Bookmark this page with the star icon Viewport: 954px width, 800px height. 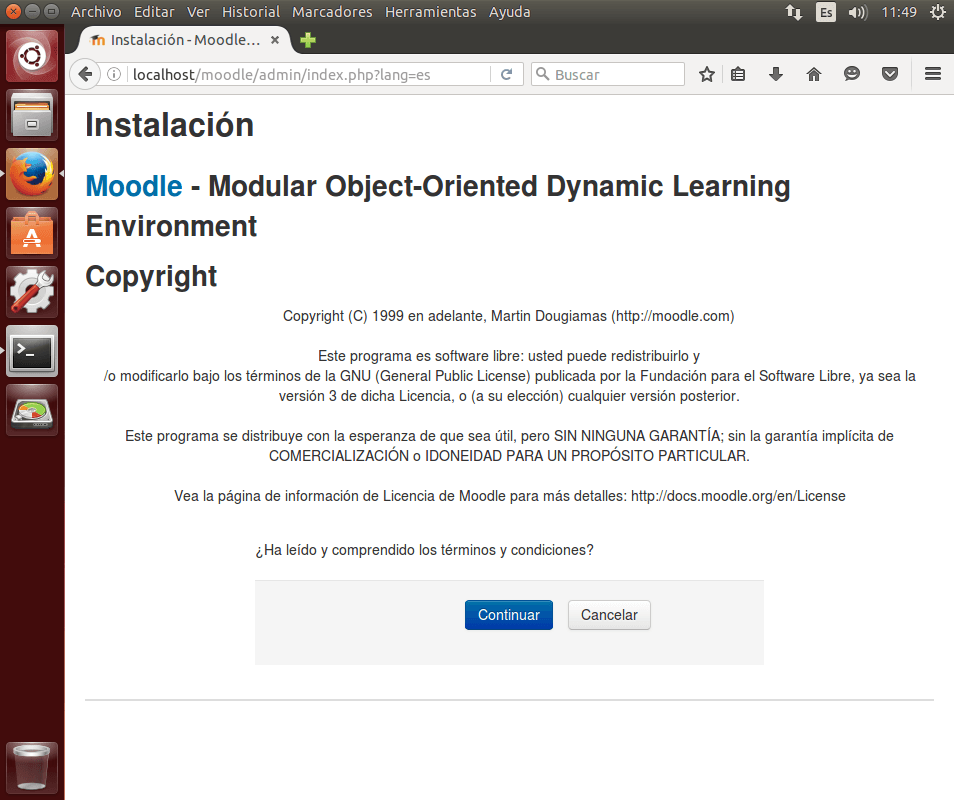pyautogui.click(x=706, y=74)
